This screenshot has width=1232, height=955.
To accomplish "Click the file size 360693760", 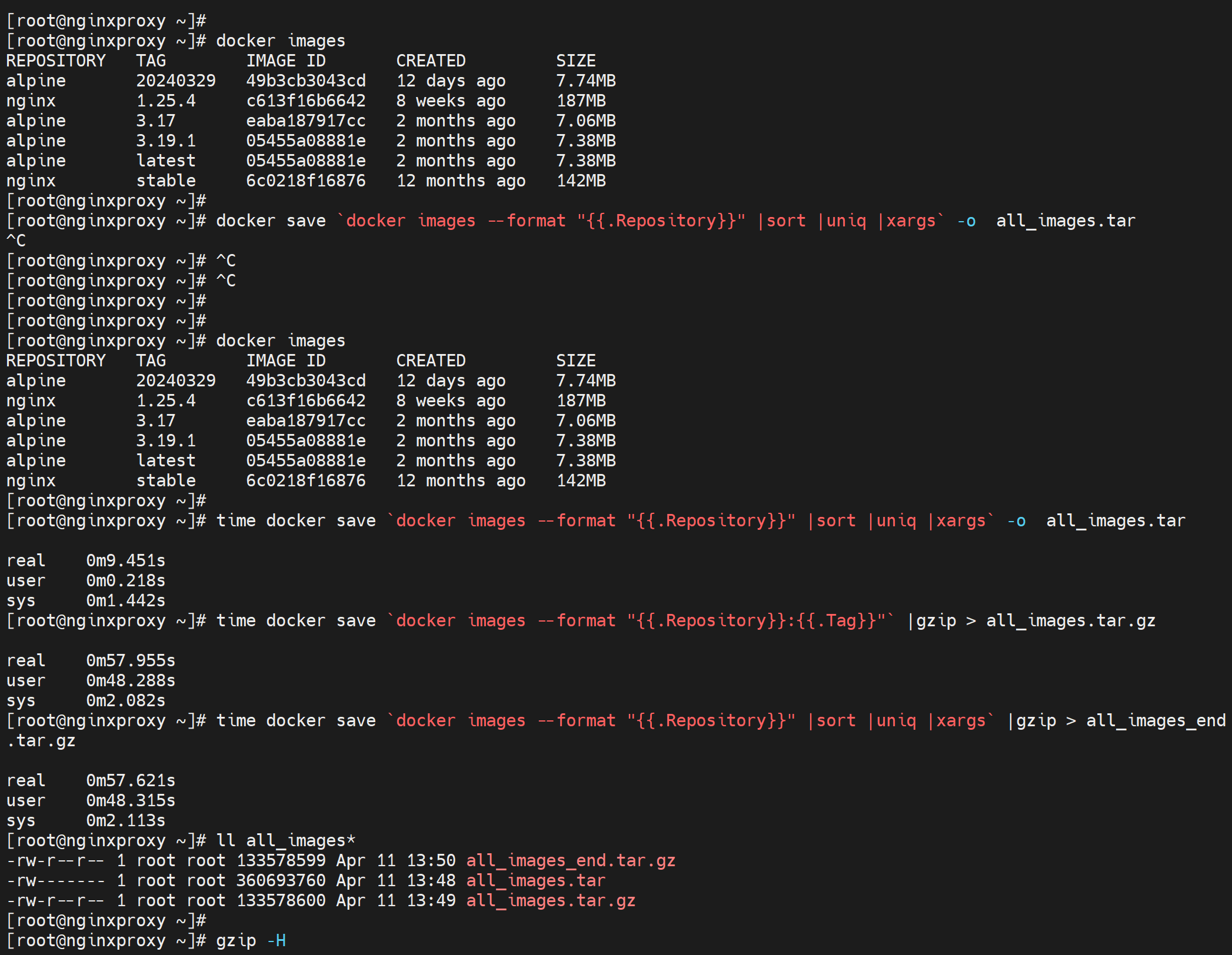I will 281,880.
